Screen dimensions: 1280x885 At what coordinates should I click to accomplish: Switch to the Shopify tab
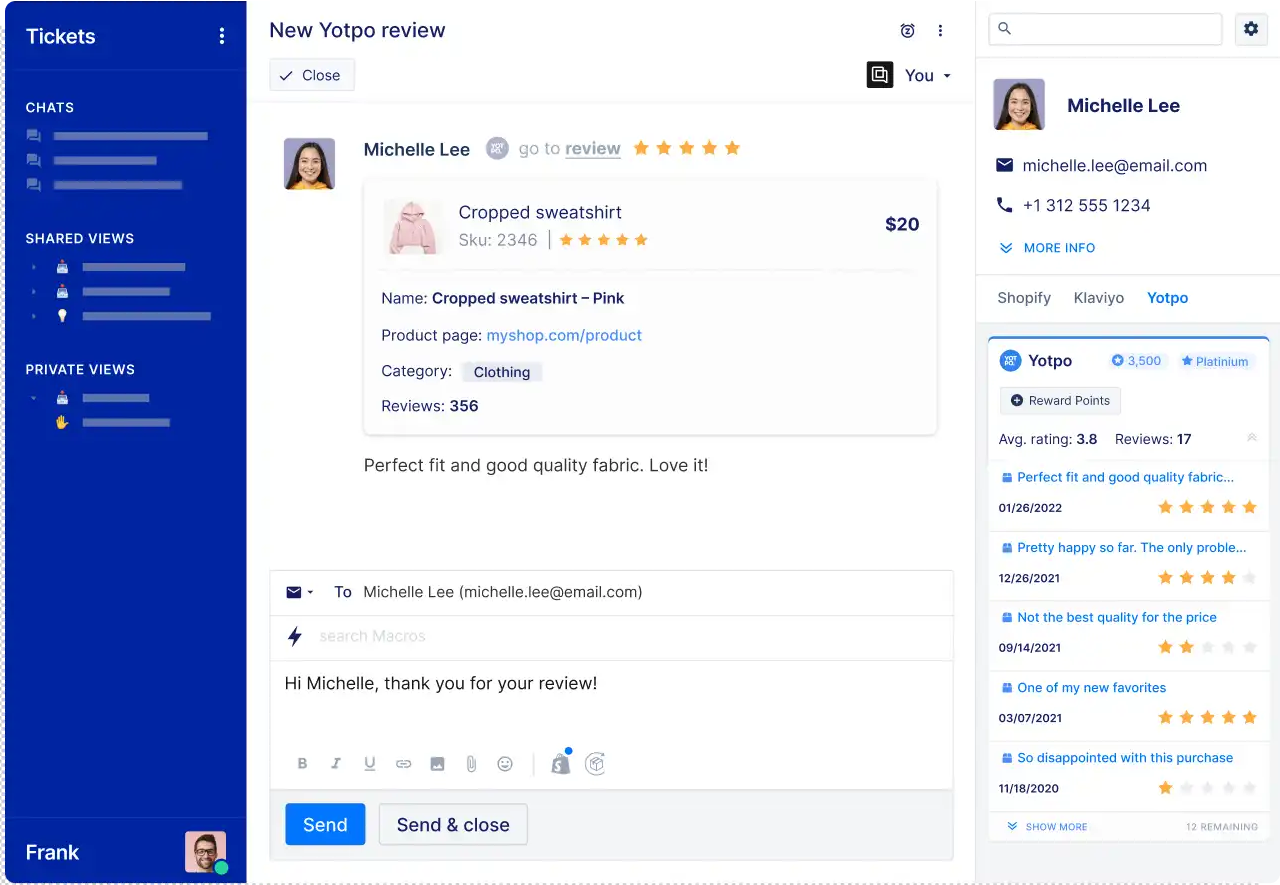pos(1024,298)
